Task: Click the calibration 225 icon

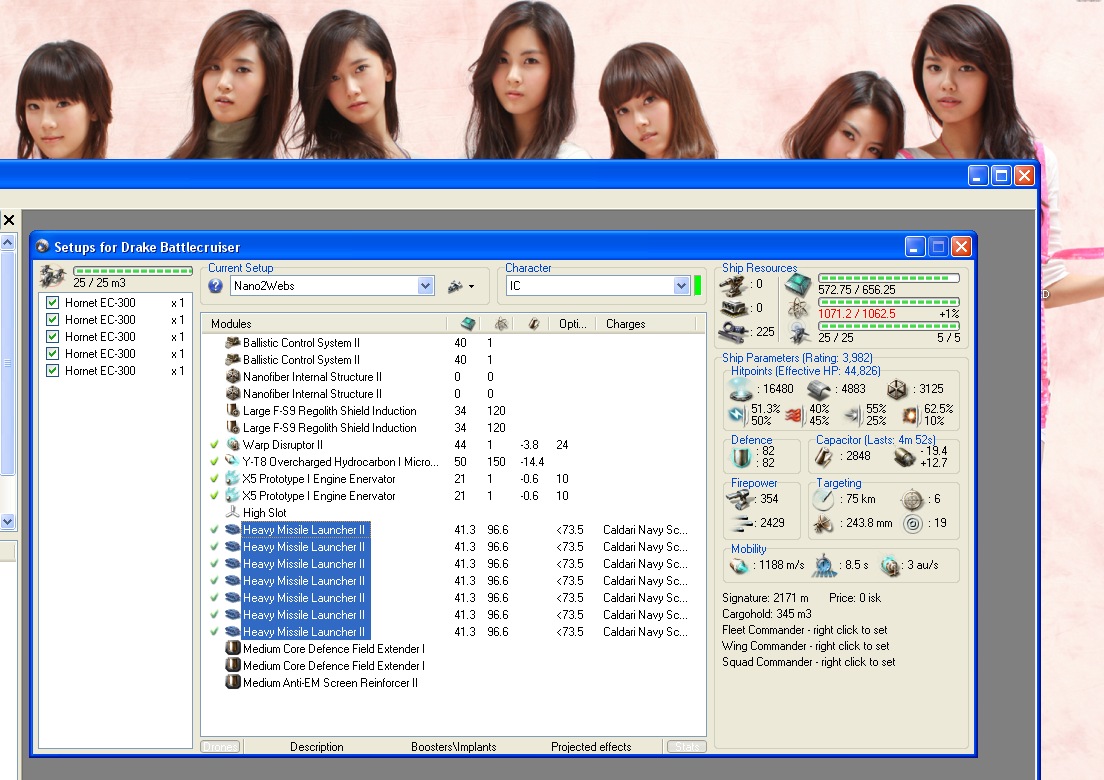Action: coord(734,332)
